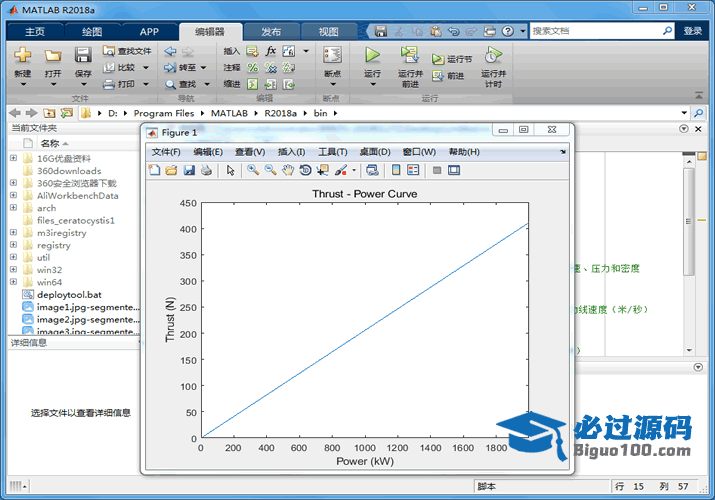Click the comment percent (%) icon

pos(253,67)
